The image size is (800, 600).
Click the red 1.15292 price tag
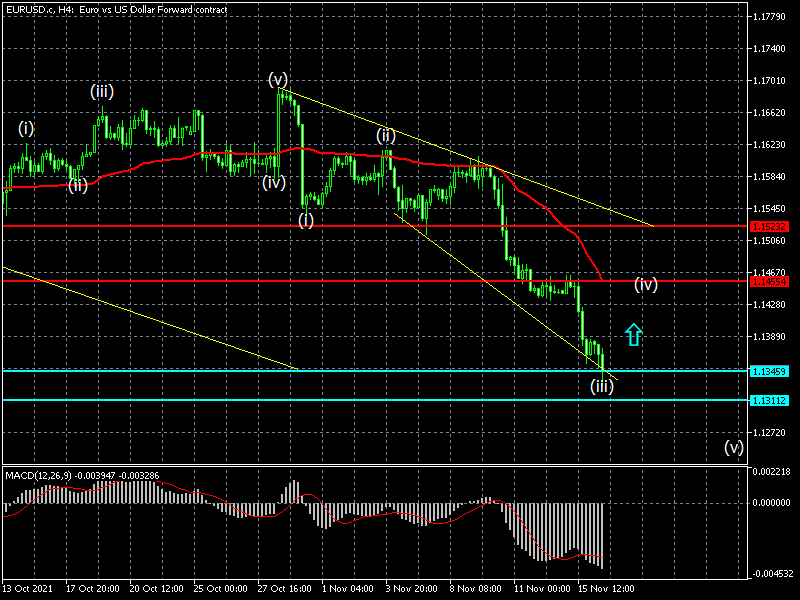pyautogui.click(x=769, y=226)
